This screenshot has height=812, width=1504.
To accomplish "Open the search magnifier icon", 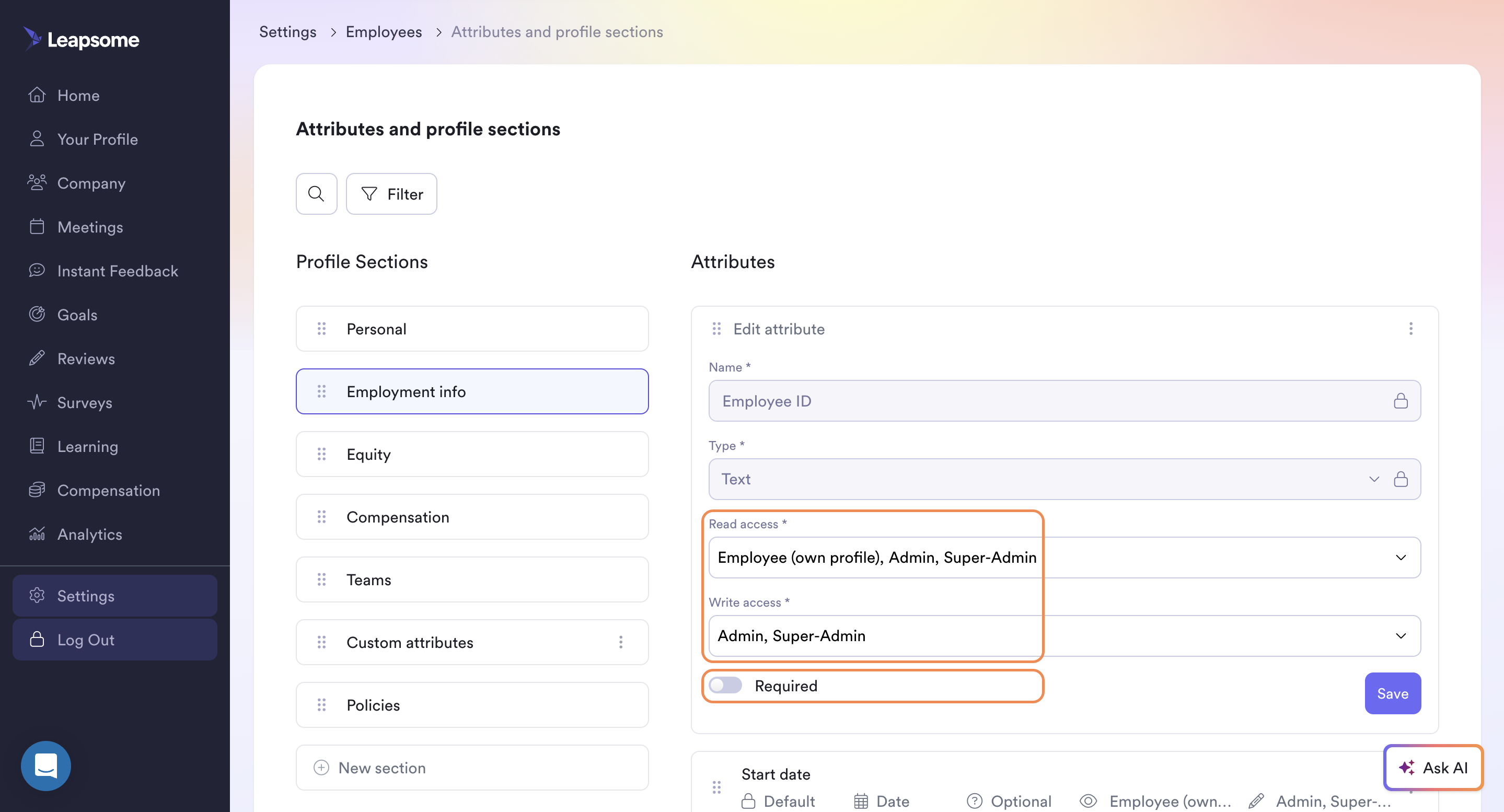I will (316, 194).
